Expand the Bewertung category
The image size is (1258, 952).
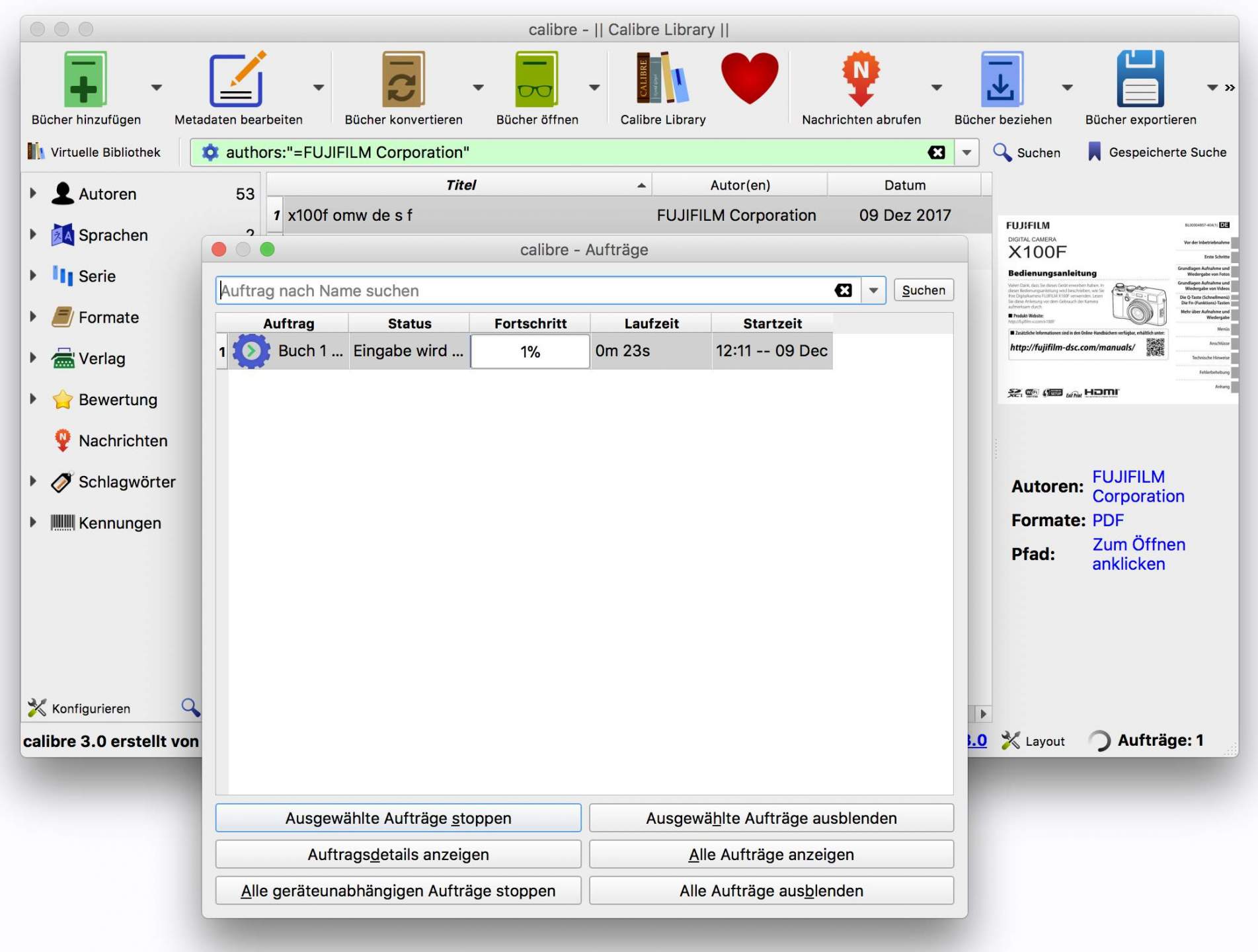coord(33,399)
